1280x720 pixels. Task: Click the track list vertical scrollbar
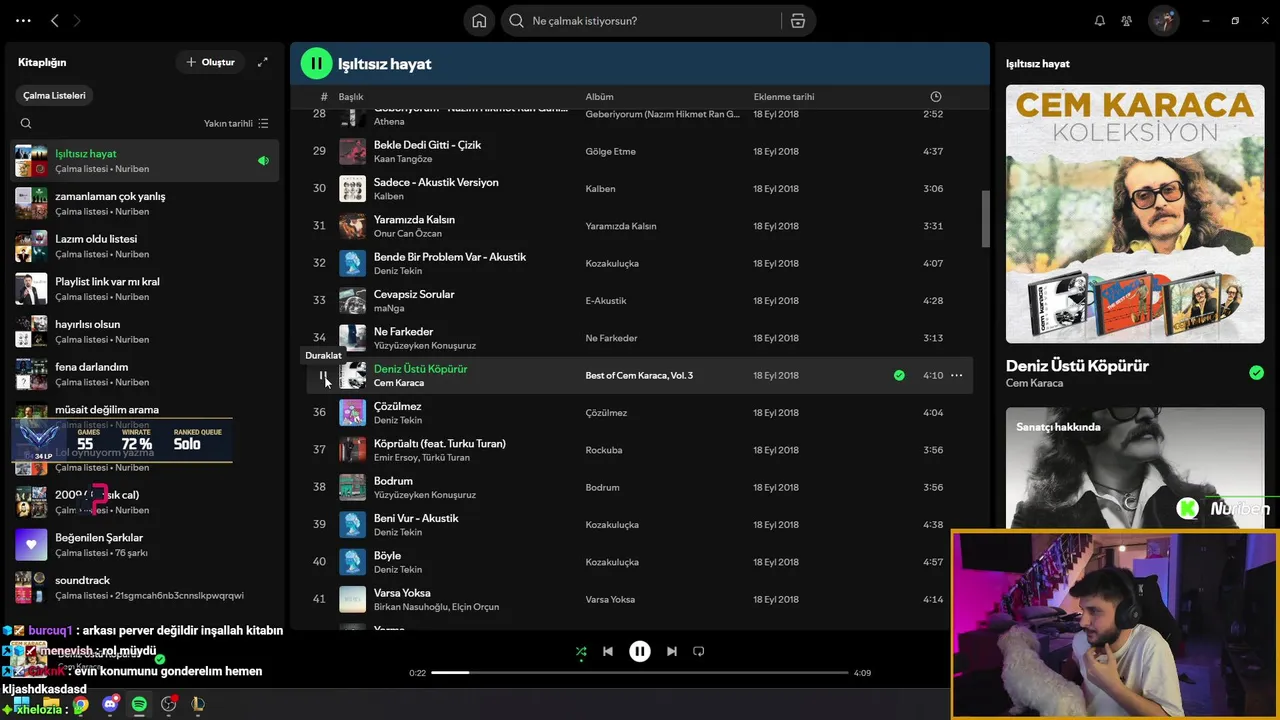click(985, 219)
